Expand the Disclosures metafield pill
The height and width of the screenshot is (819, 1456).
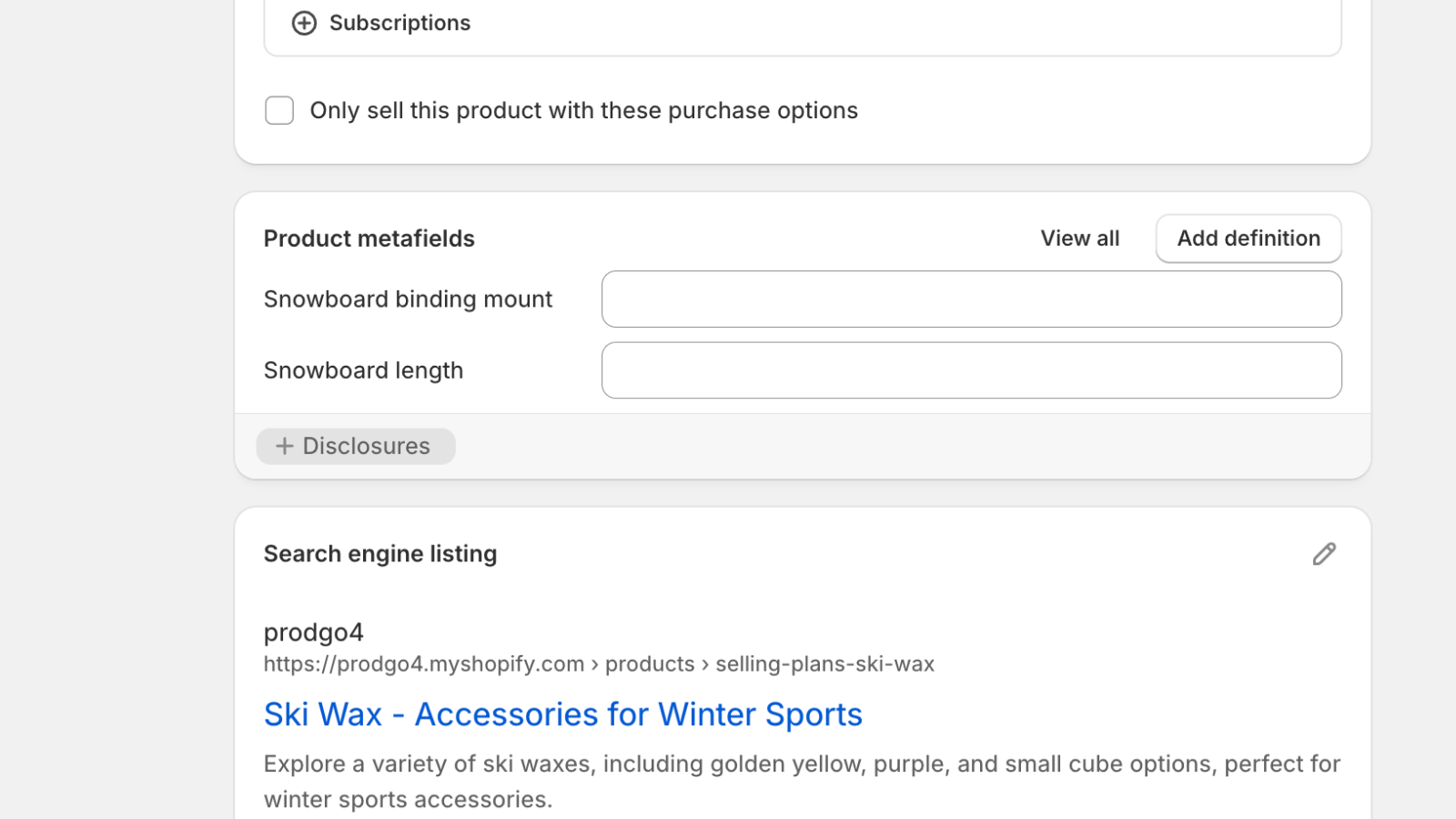click(356, 446)
